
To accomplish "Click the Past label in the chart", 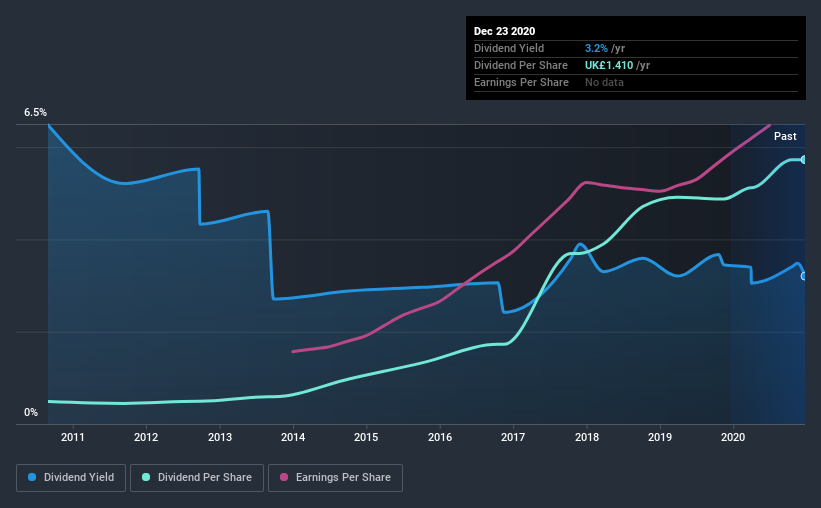I will click(x=785, y=136).
